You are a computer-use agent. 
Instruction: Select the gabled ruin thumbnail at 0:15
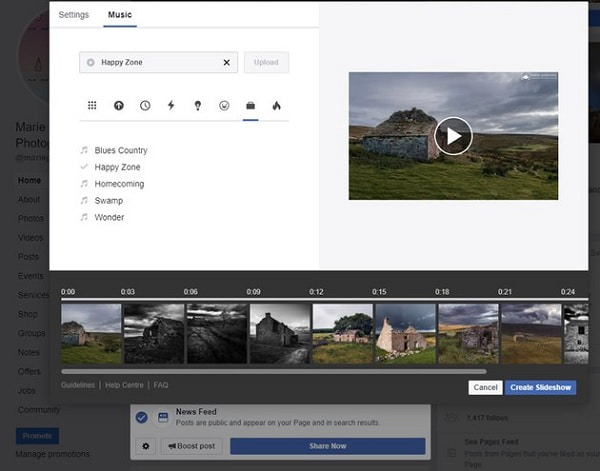click(x=406, y=334)
